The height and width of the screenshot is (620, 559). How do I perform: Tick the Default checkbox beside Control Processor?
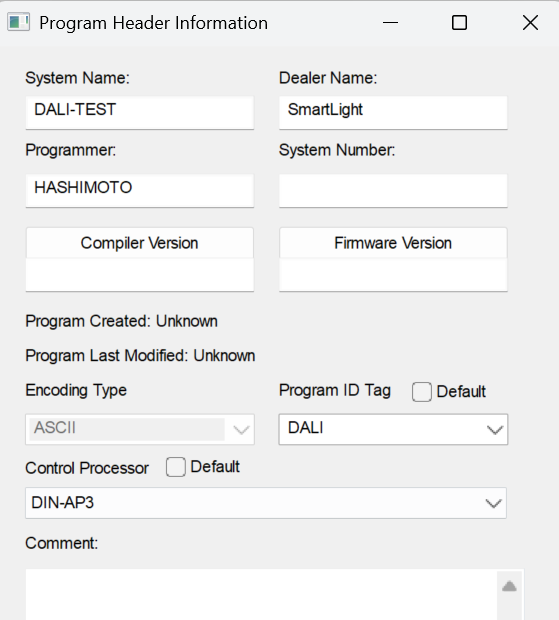tap(176, 467)
